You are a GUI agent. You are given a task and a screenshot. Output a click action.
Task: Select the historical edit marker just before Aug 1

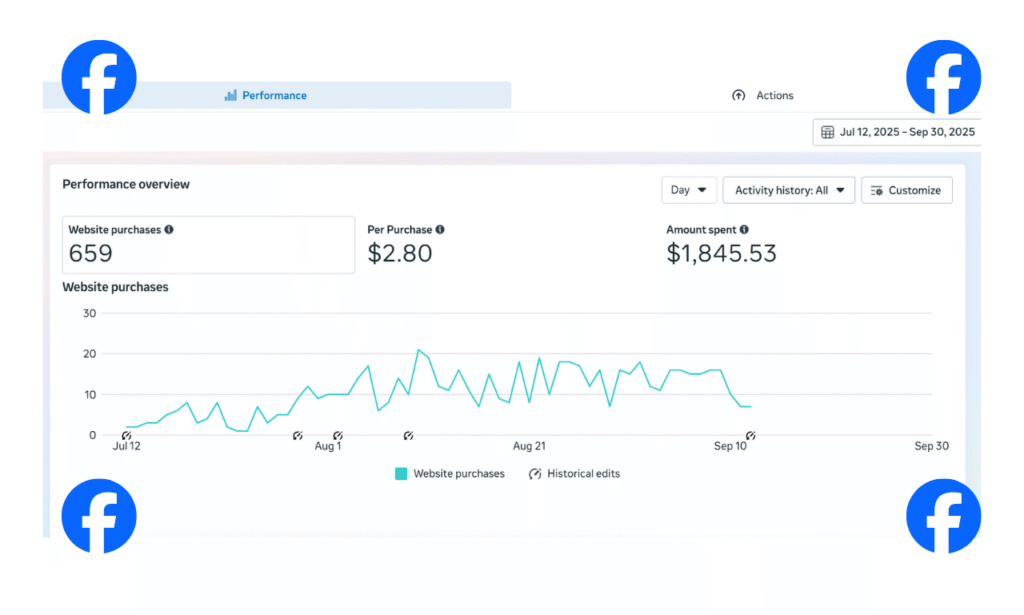point(297,435)
